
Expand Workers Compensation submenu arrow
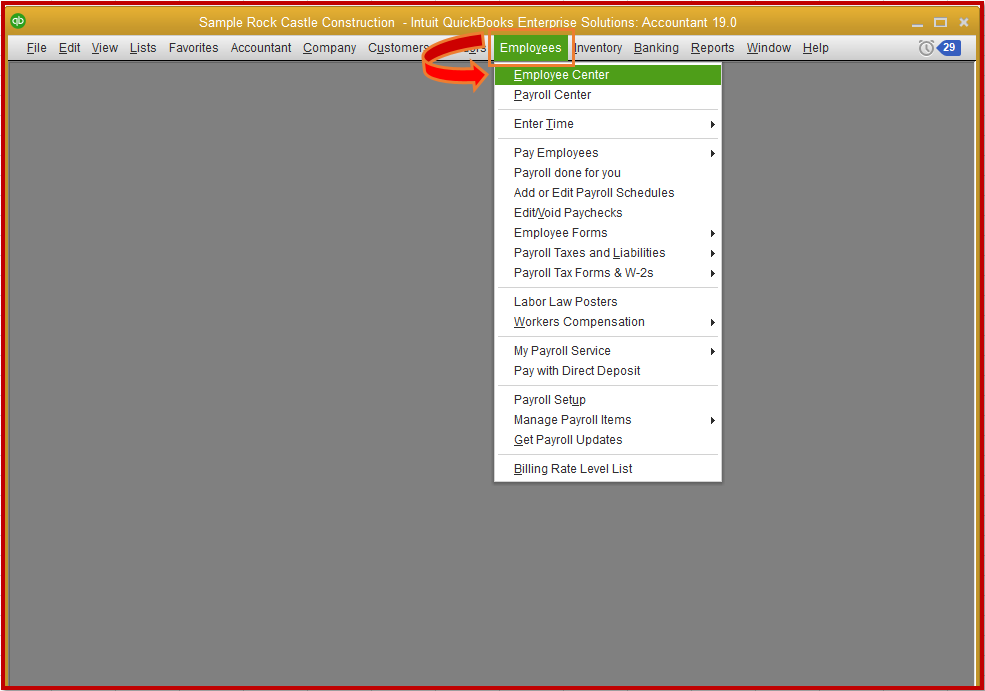712,323
